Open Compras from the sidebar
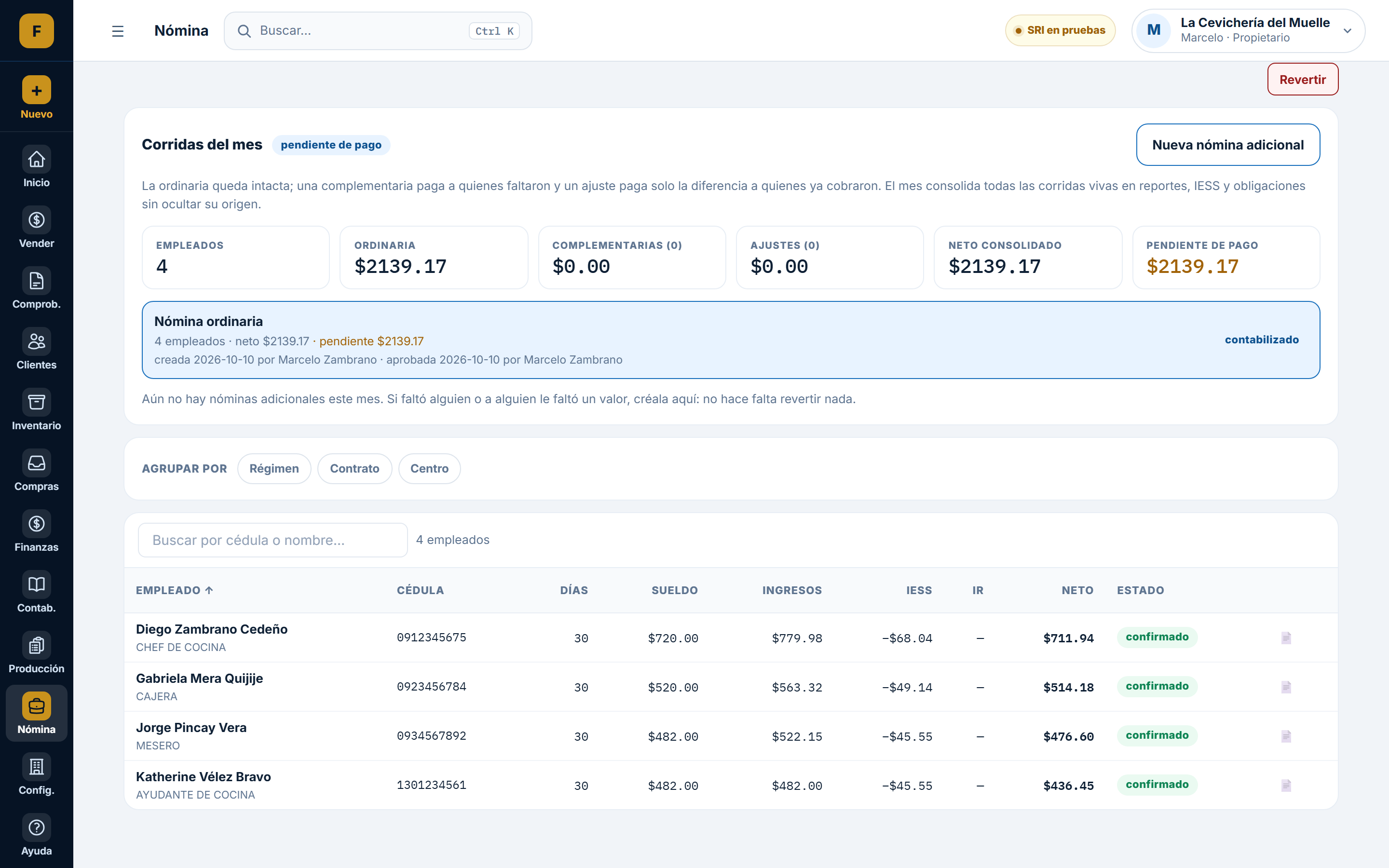Viewport: 1389px width, 868px height. click(x=36, y=471)
